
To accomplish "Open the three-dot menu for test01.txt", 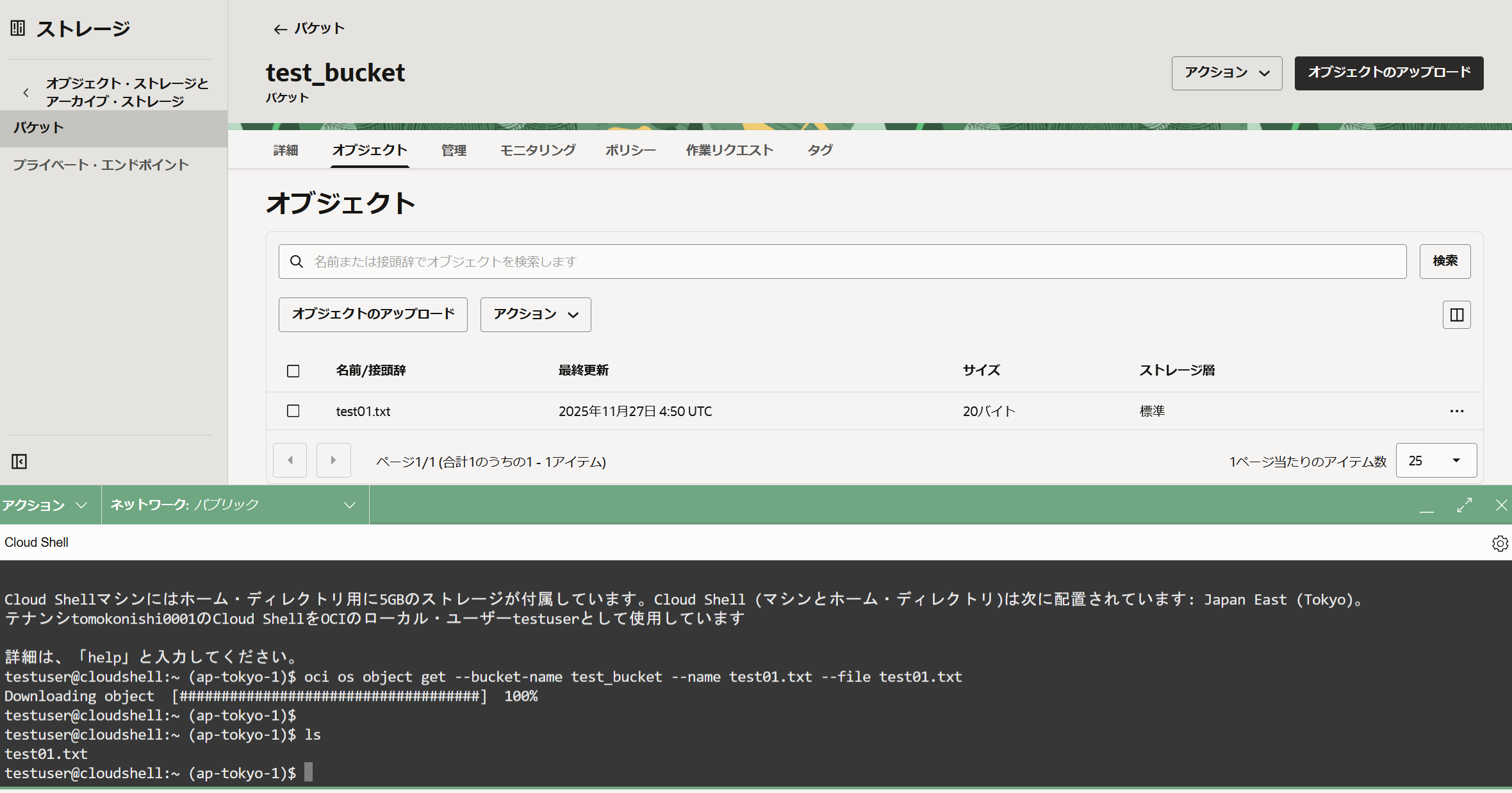I will 1456,411.
